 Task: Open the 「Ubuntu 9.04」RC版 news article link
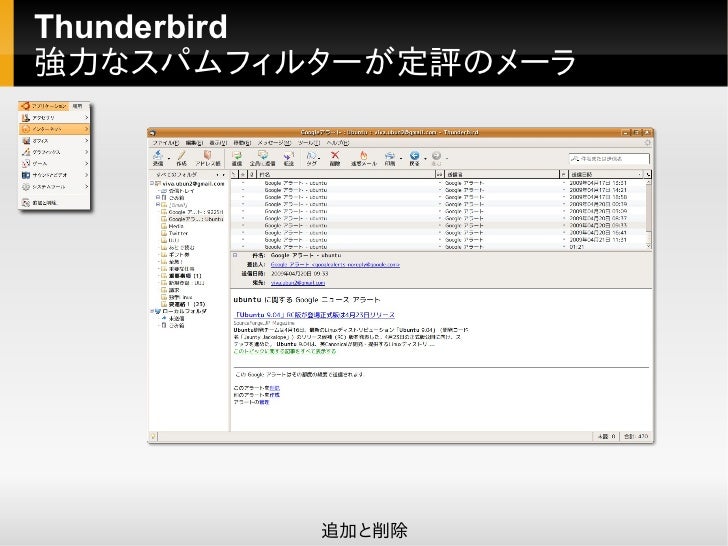coord(314,315)
